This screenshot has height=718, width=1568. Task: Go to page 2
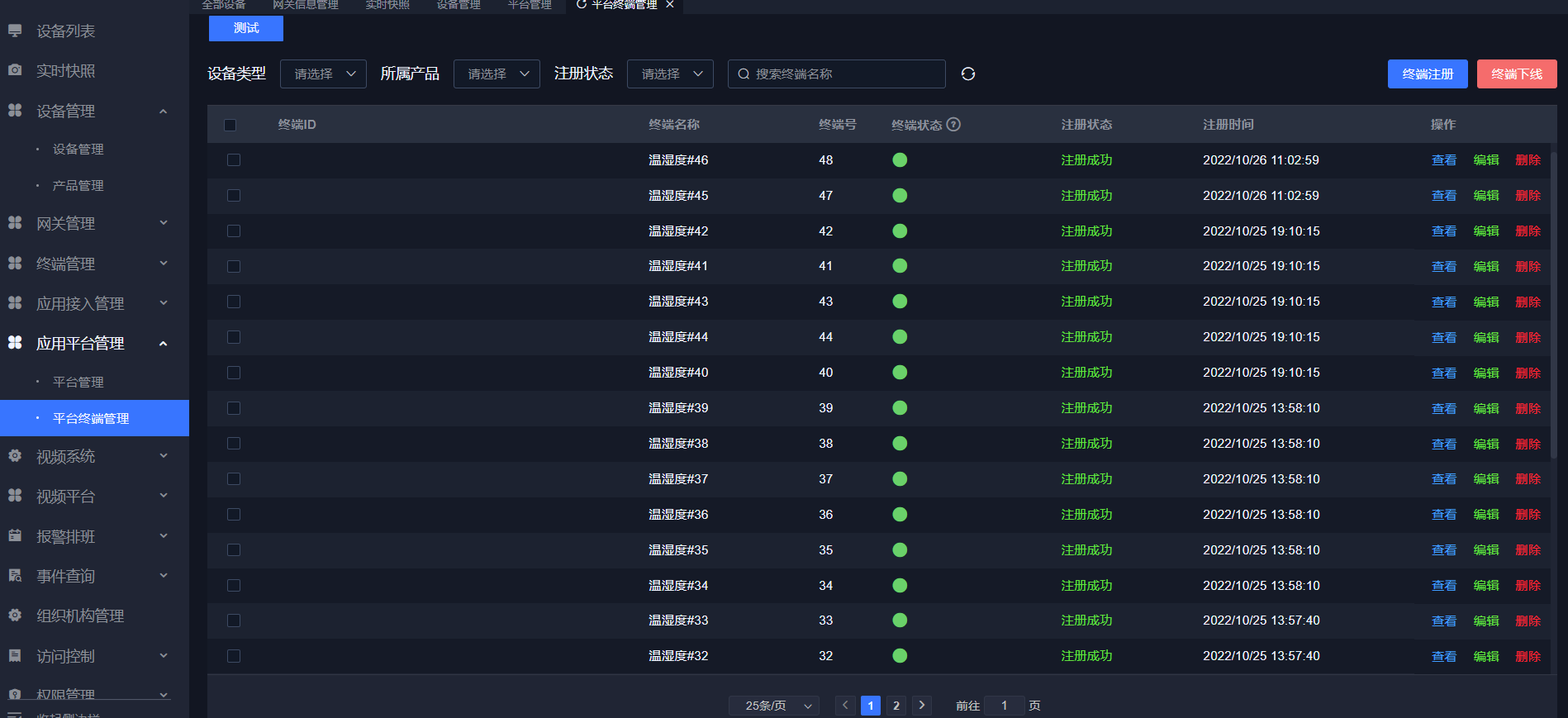tap(896, 705)
